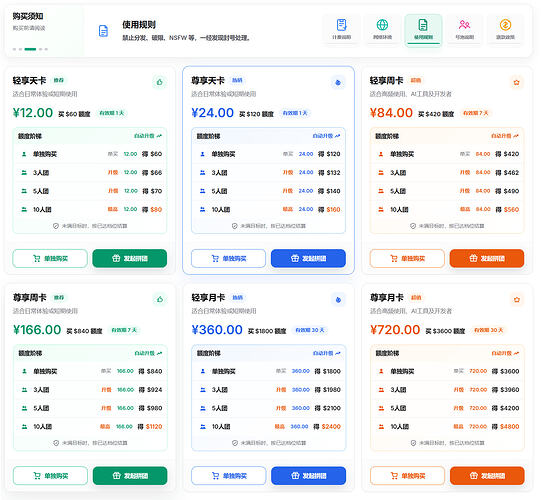This screenshot has width=543, height=500.
Task: Open the pink people-icon pool tab
Action: [464, 29]
